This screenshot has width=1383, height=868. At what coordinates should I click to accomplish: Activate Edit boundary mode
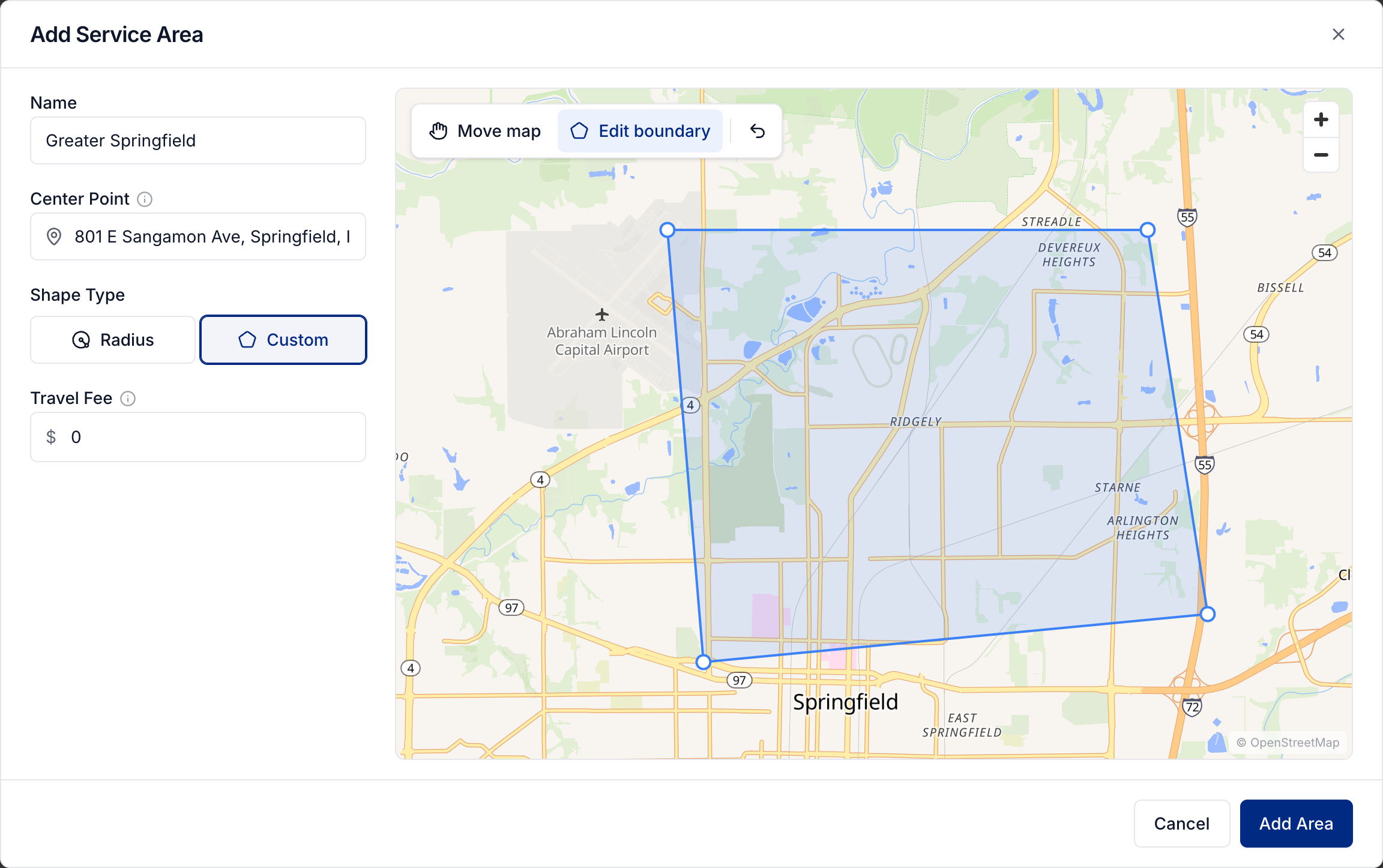pyautogui.click(x=640, y=131)
